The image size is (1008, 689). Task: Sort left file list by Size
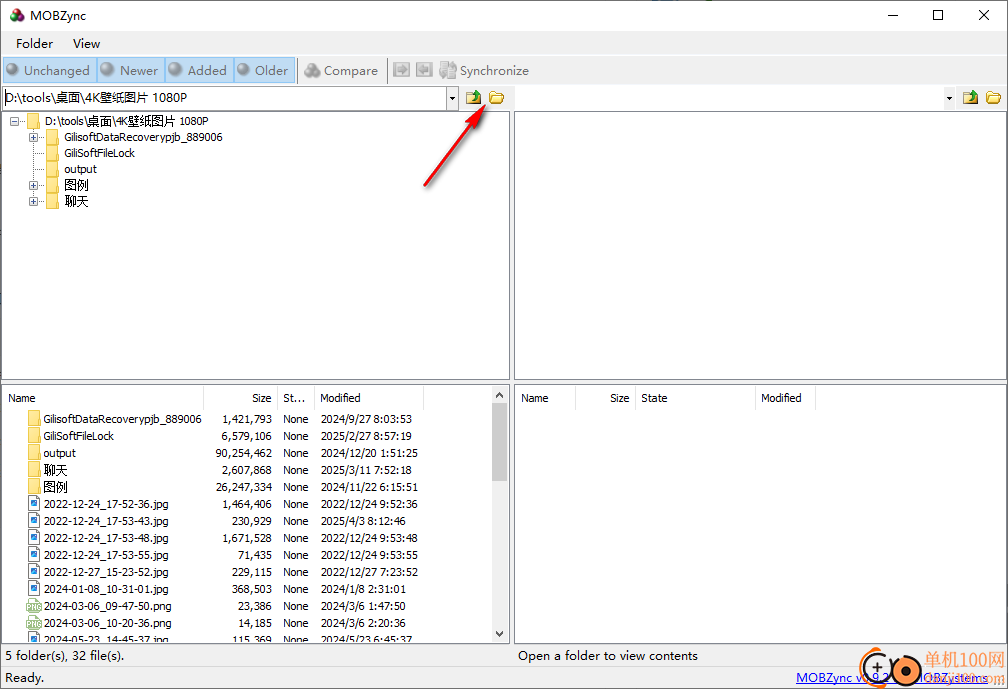(240, 398)
